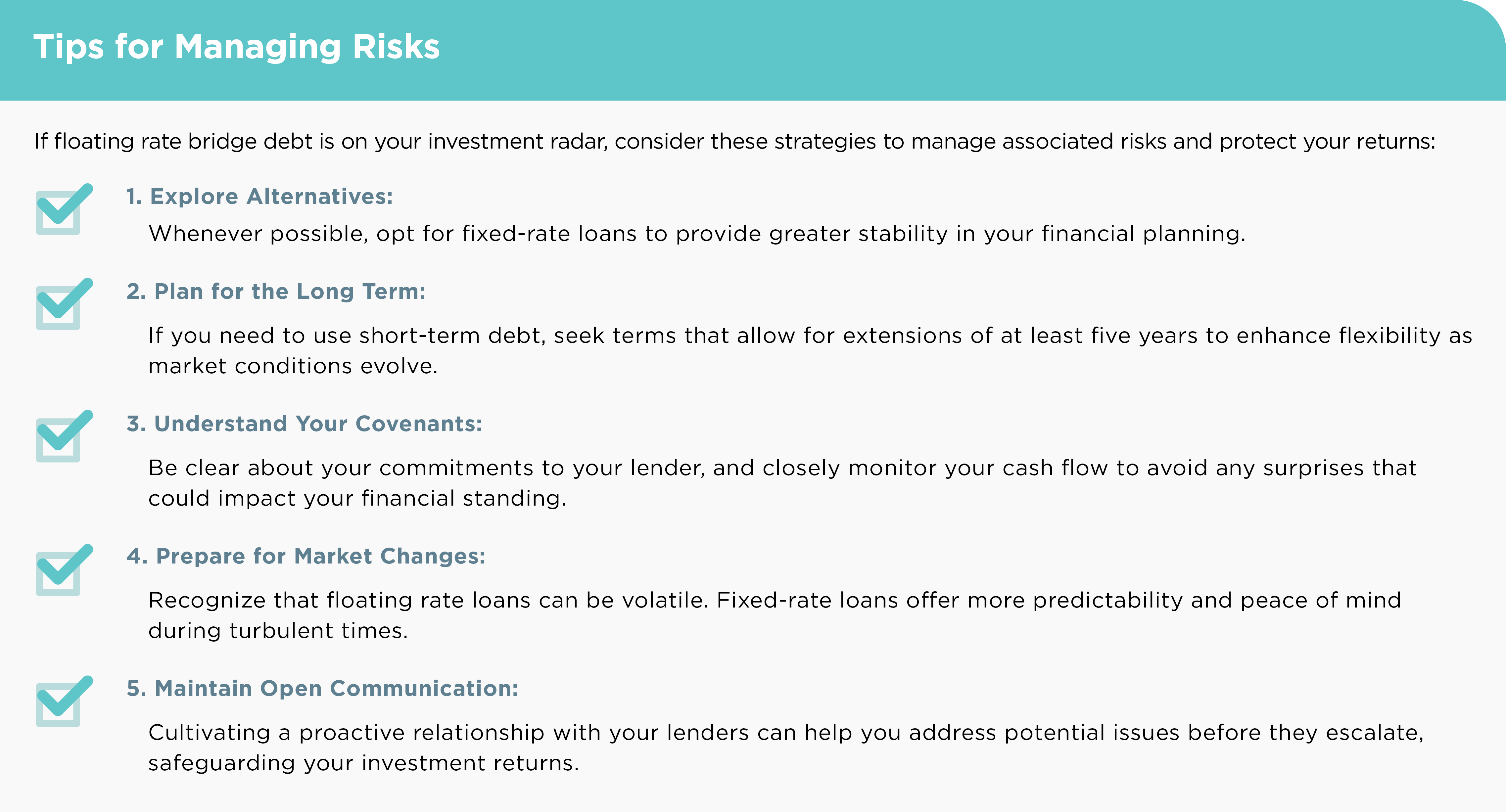This screenshot has width=1506, height=812.
Task: Click the paragraph about floating rate loans being volatile
Action: 775,615
